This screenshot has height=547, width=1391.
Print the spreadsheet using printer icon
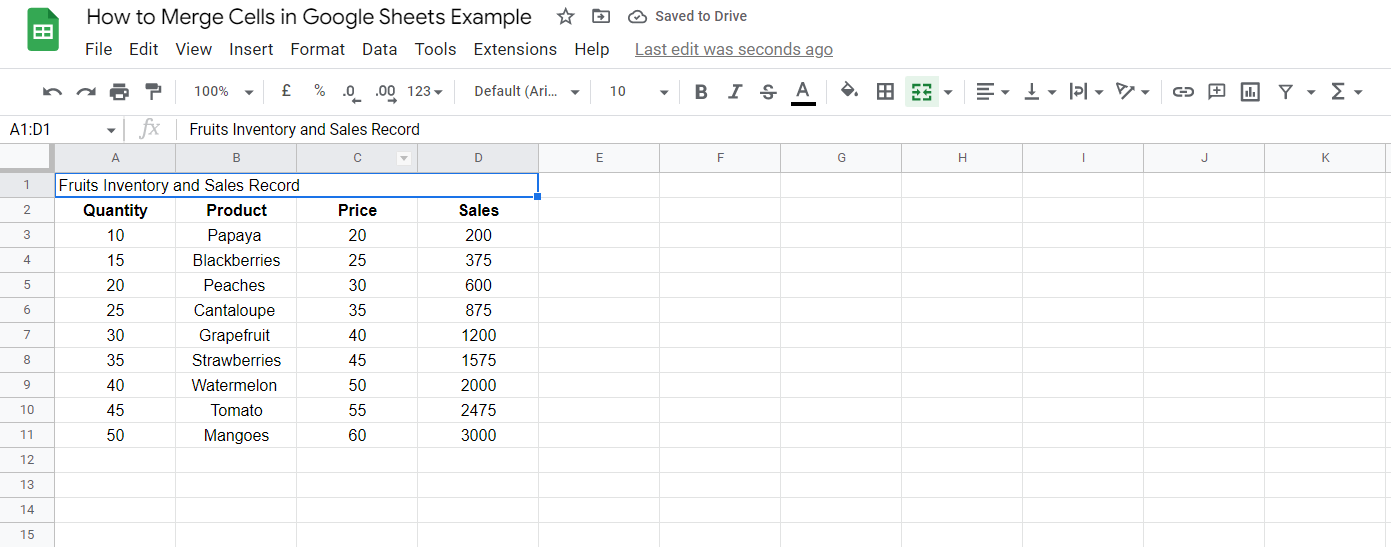coord(119,91)
